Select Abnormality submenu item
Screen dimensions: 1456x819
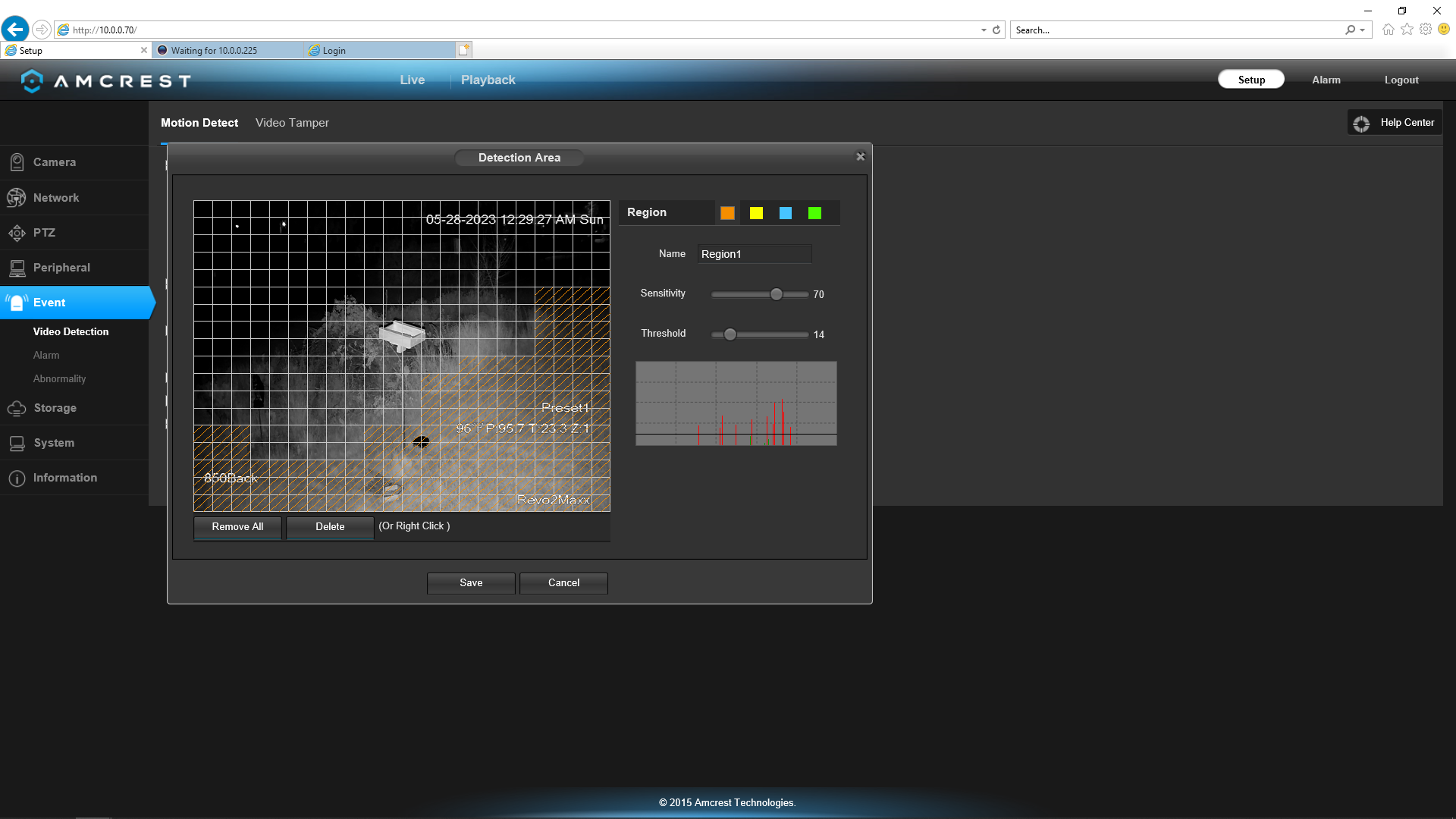pyautogui.click(x=59, y=379)
